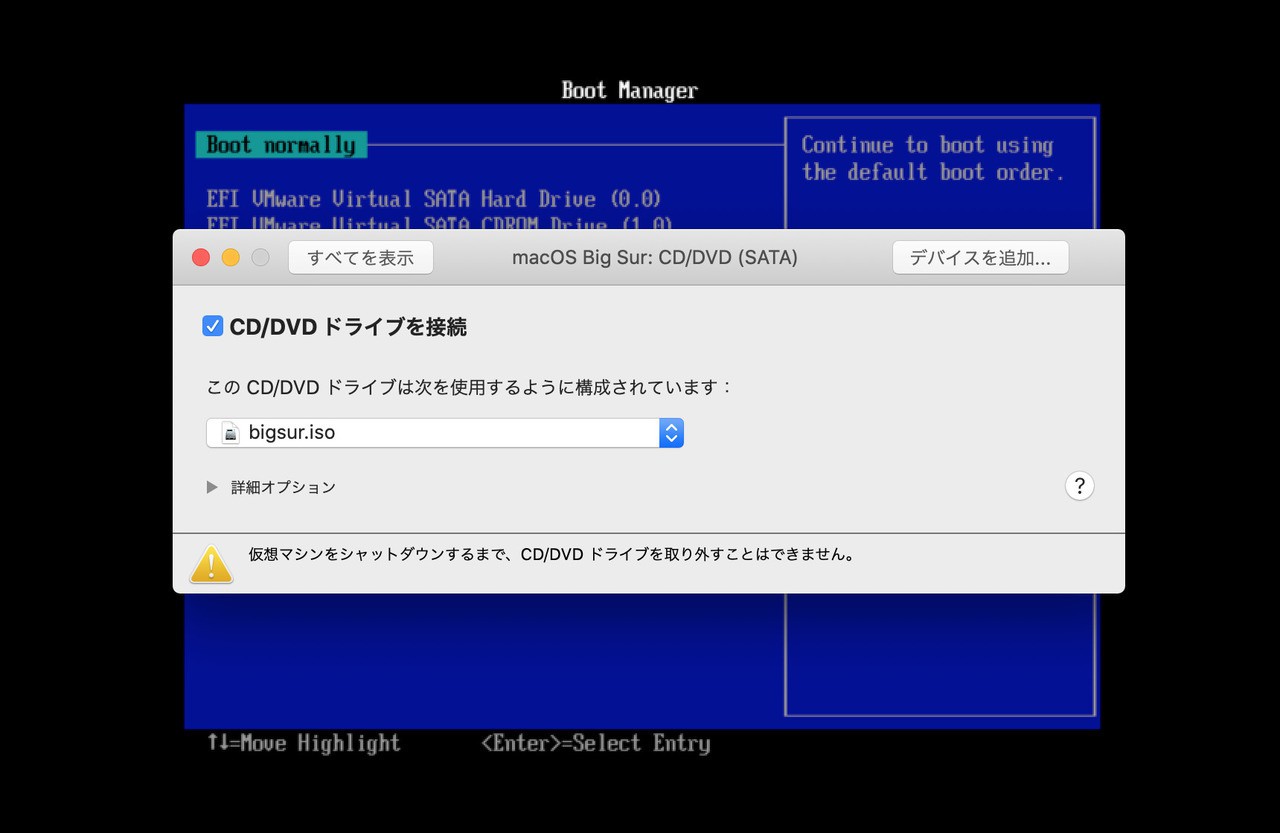This screenshot has width=1280, height=833.
Task: Close the CD/DVD settings window
Action: [x=201, y=257]
